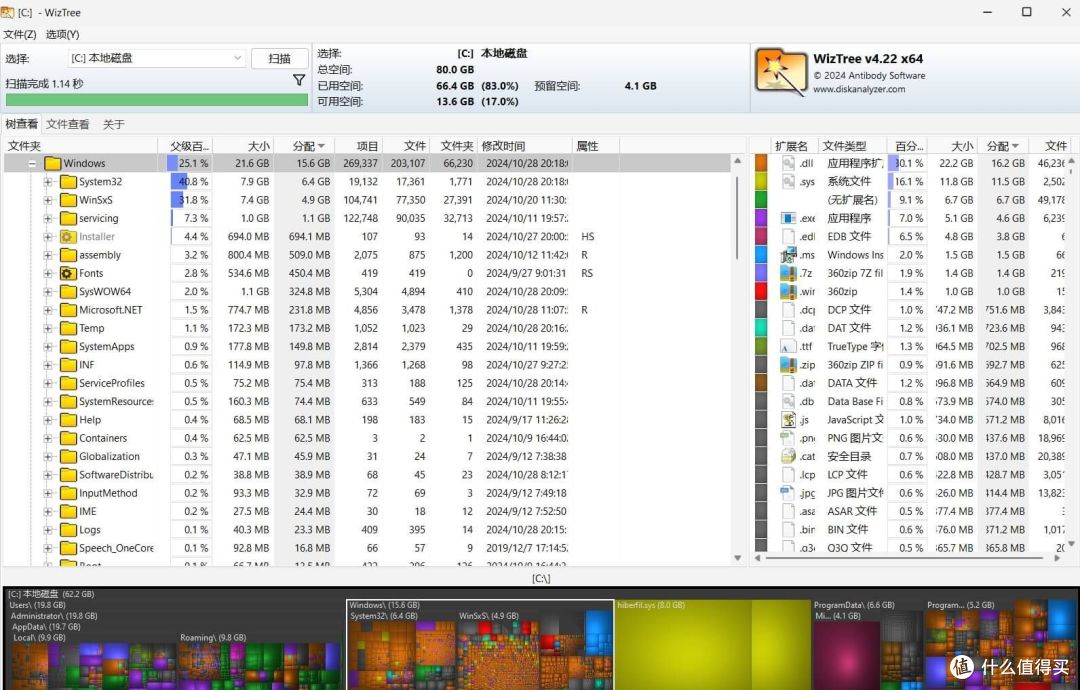This screenshot has width=1080, height=690.
Task: Click the .7z 360zip file icon
Action: coord(789,273)
